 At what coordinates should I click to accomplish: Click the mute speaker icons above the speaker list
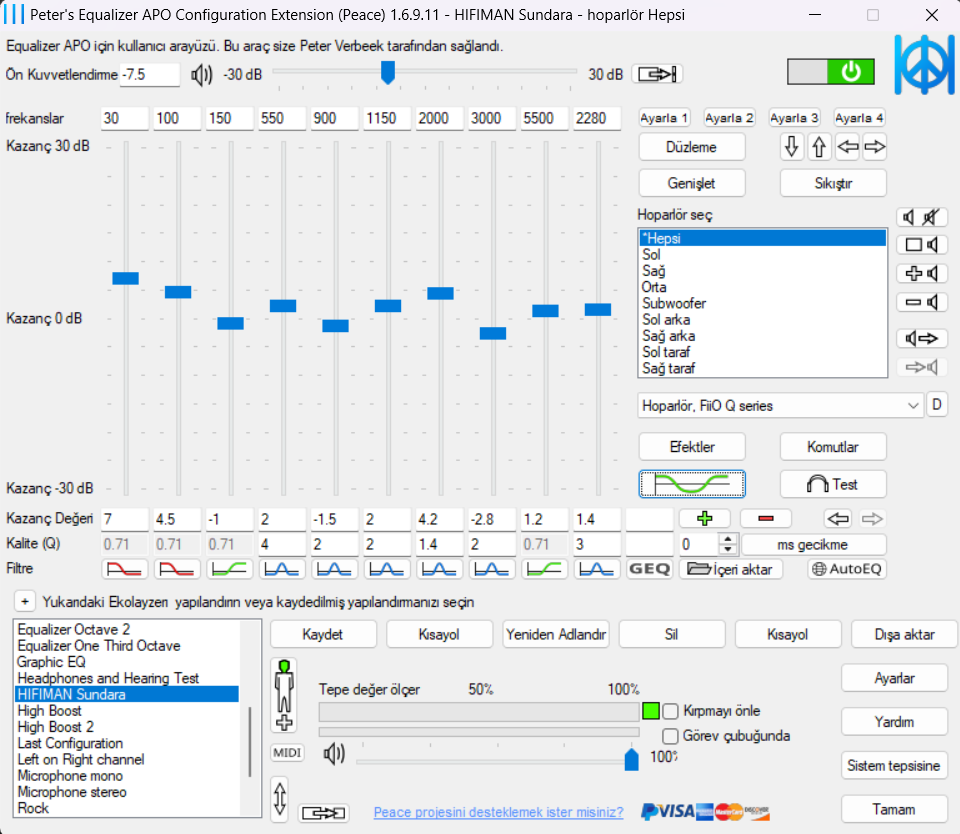click(922, 217)
